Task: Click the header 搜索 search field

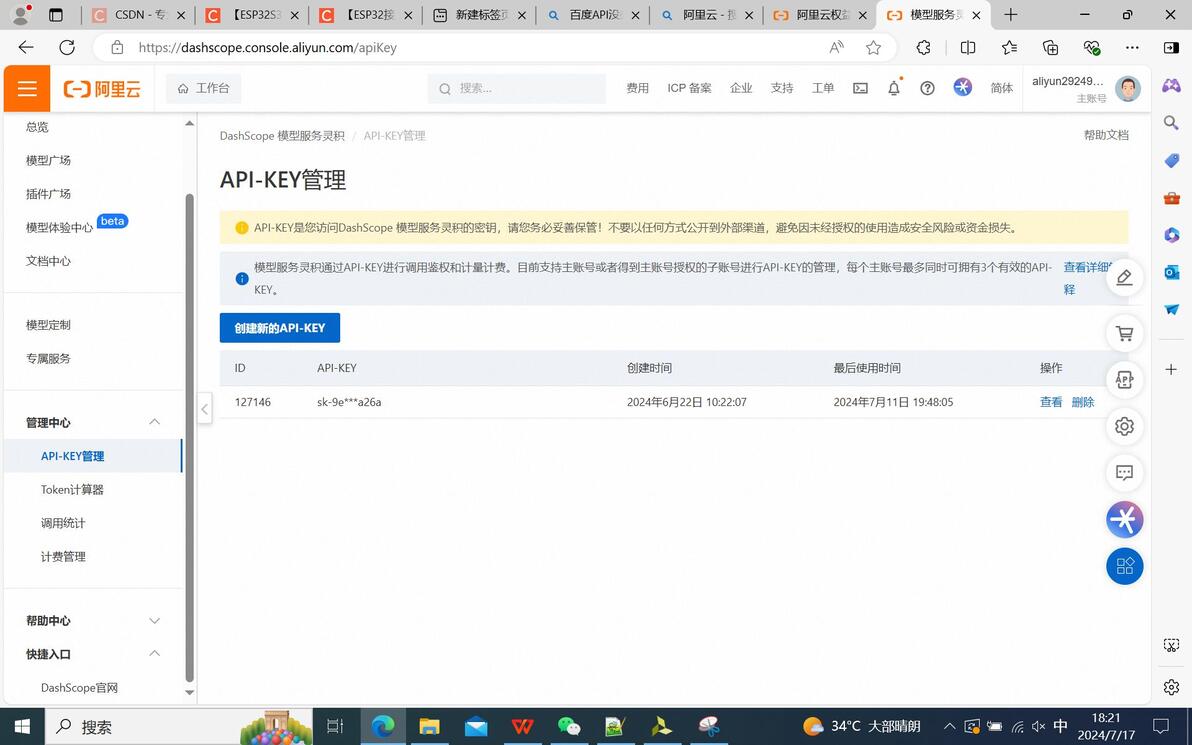Action: 517,88
